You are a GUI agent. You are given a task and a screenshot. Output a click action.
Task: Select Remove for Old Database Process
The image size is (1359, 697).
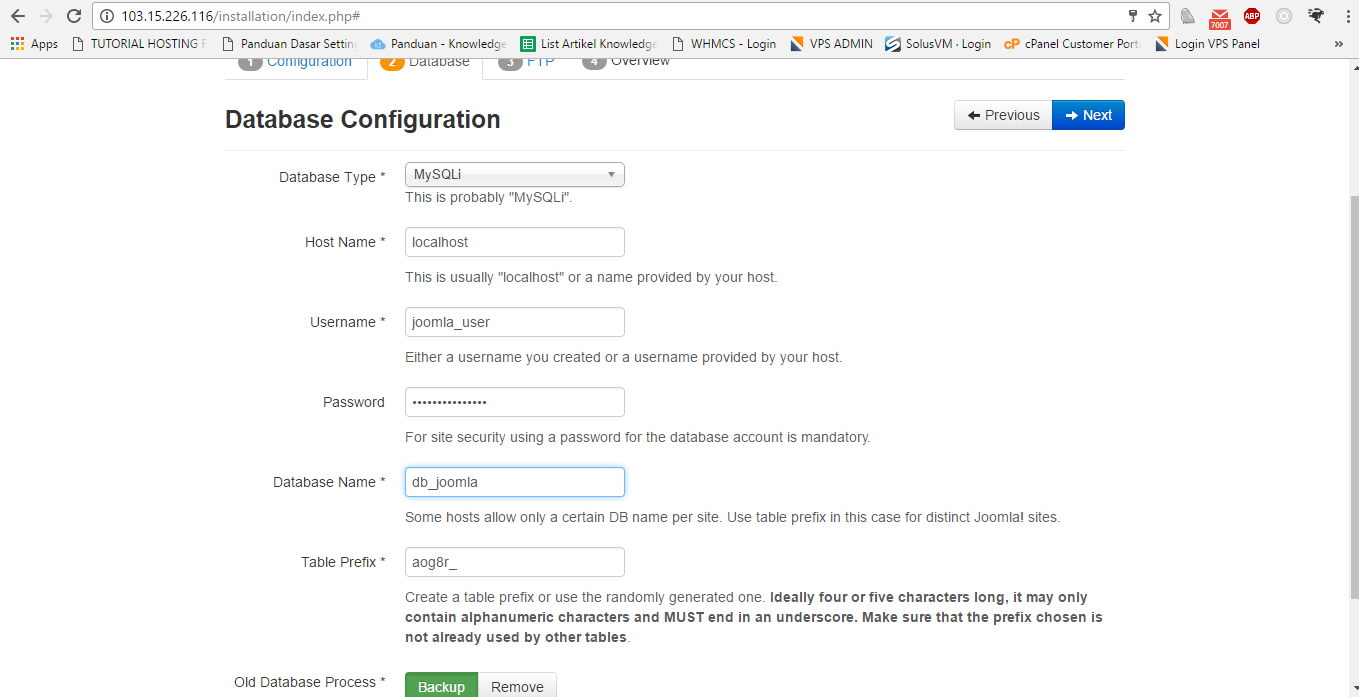coord(517,686)
